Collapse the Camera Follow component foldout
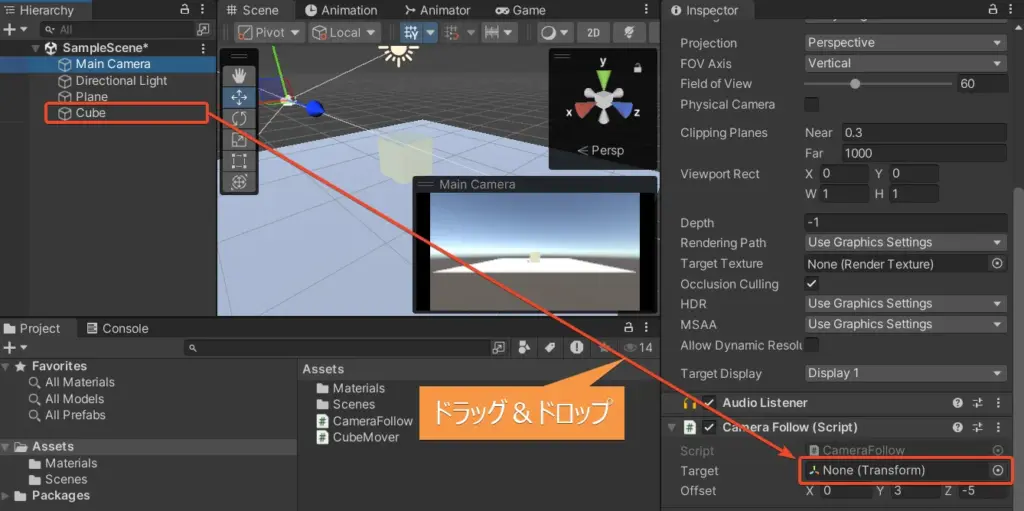This screenshot has height=511, width=1024. tap(671, 427)
